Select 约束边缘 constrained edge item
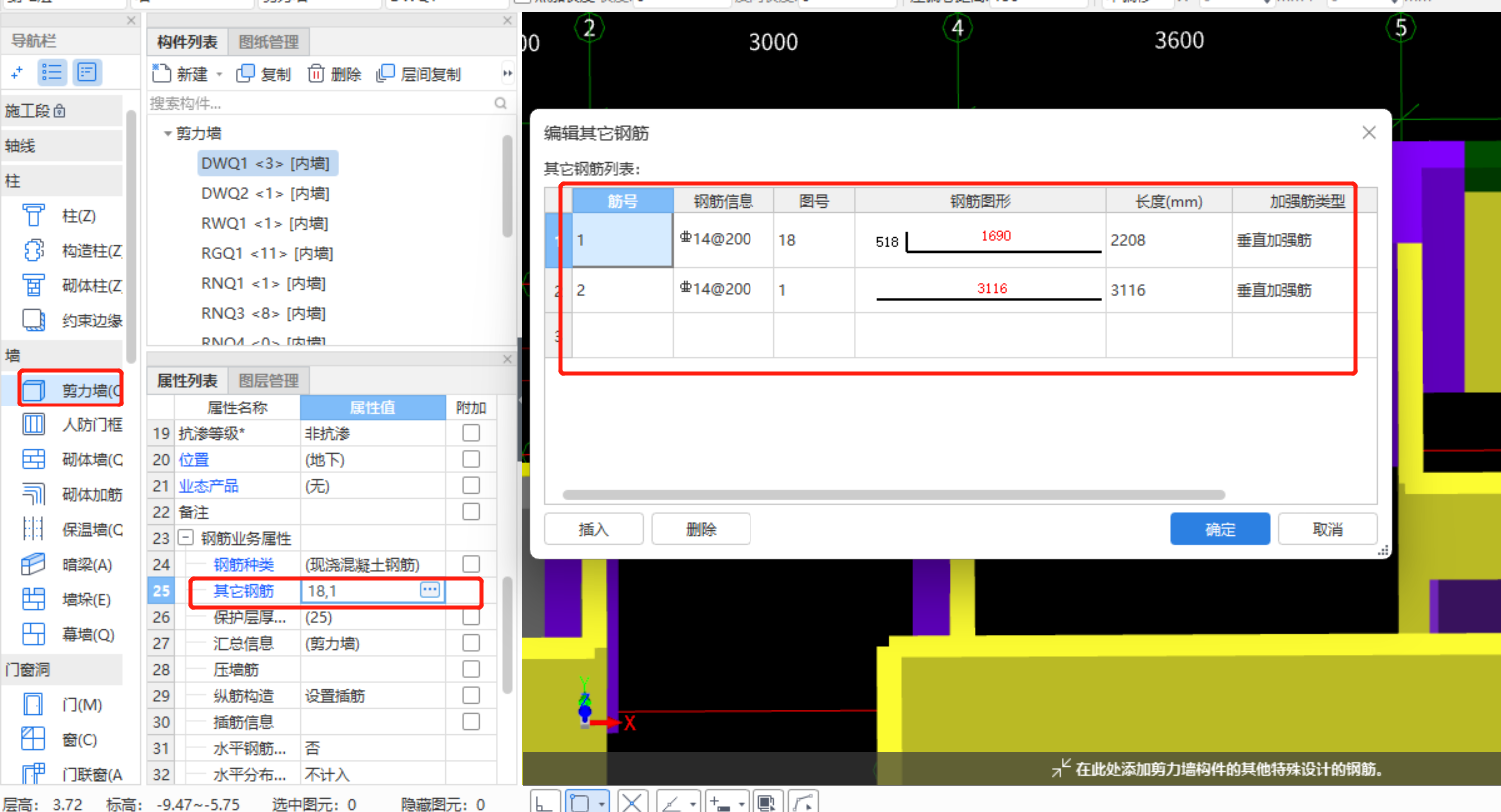 coord(70,321)
